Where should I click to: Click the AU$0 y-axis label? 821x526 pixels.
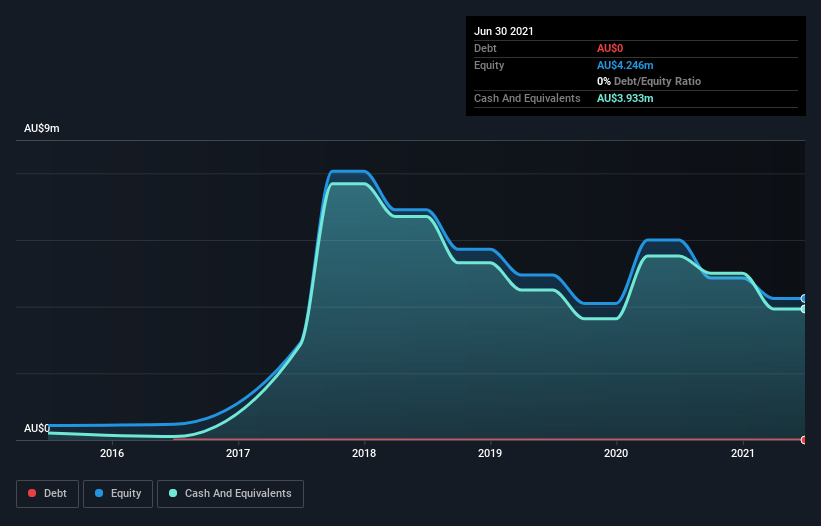(x=37, y=428)
